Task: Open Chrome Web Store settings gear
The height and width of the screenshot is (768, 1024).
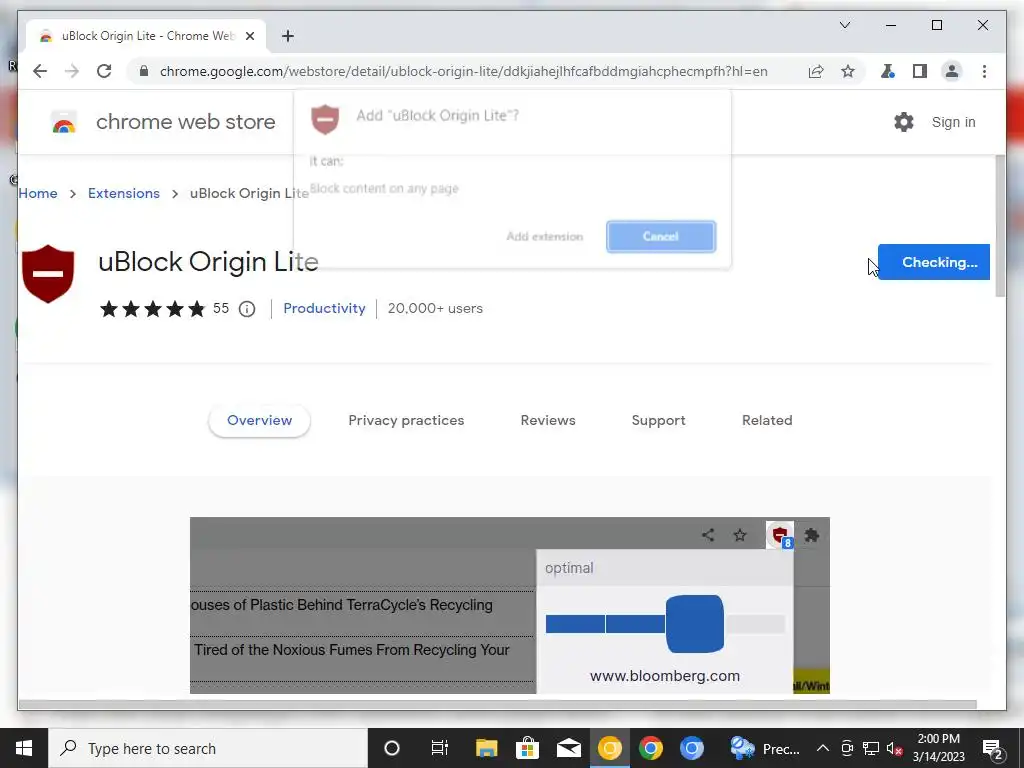Action: tap(904, 121)
